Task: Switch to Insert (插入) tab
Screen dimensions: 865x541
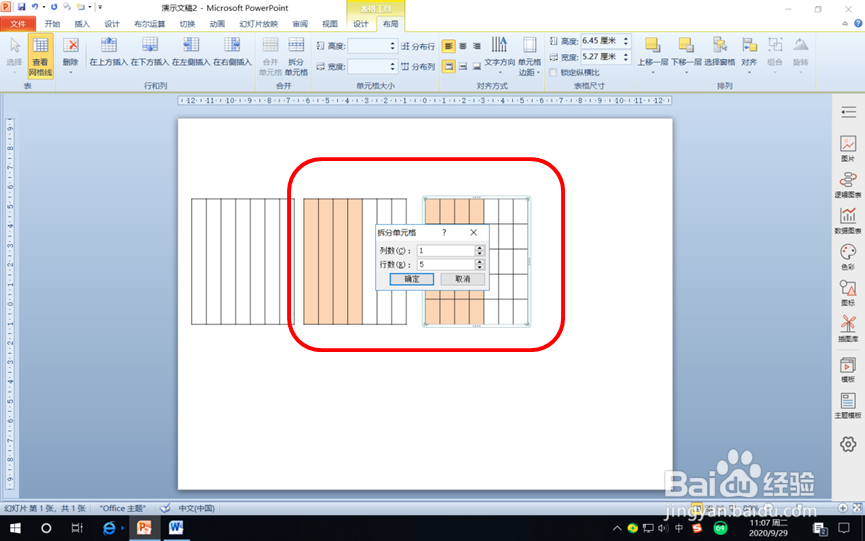Action: (82, 24)
